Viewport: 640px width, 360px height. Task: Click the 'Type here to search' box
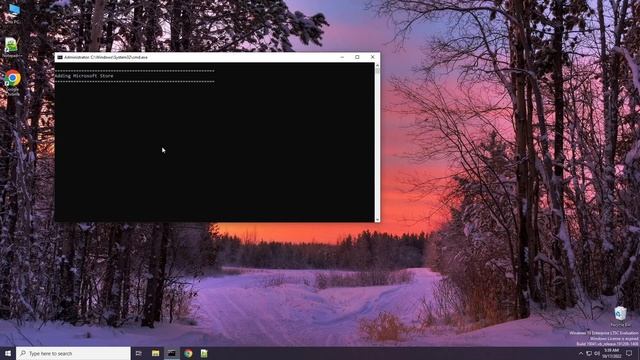(x=73, y=353)
